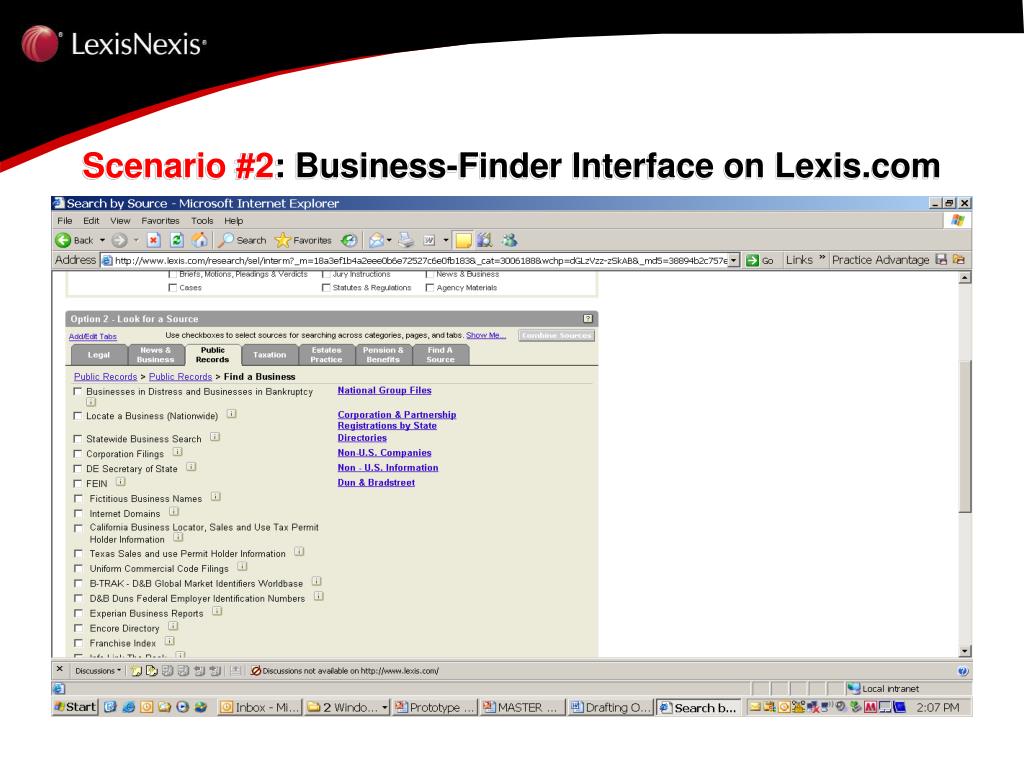Click the Stop loading icon
Screen dimensions: 1024x768
153,240
